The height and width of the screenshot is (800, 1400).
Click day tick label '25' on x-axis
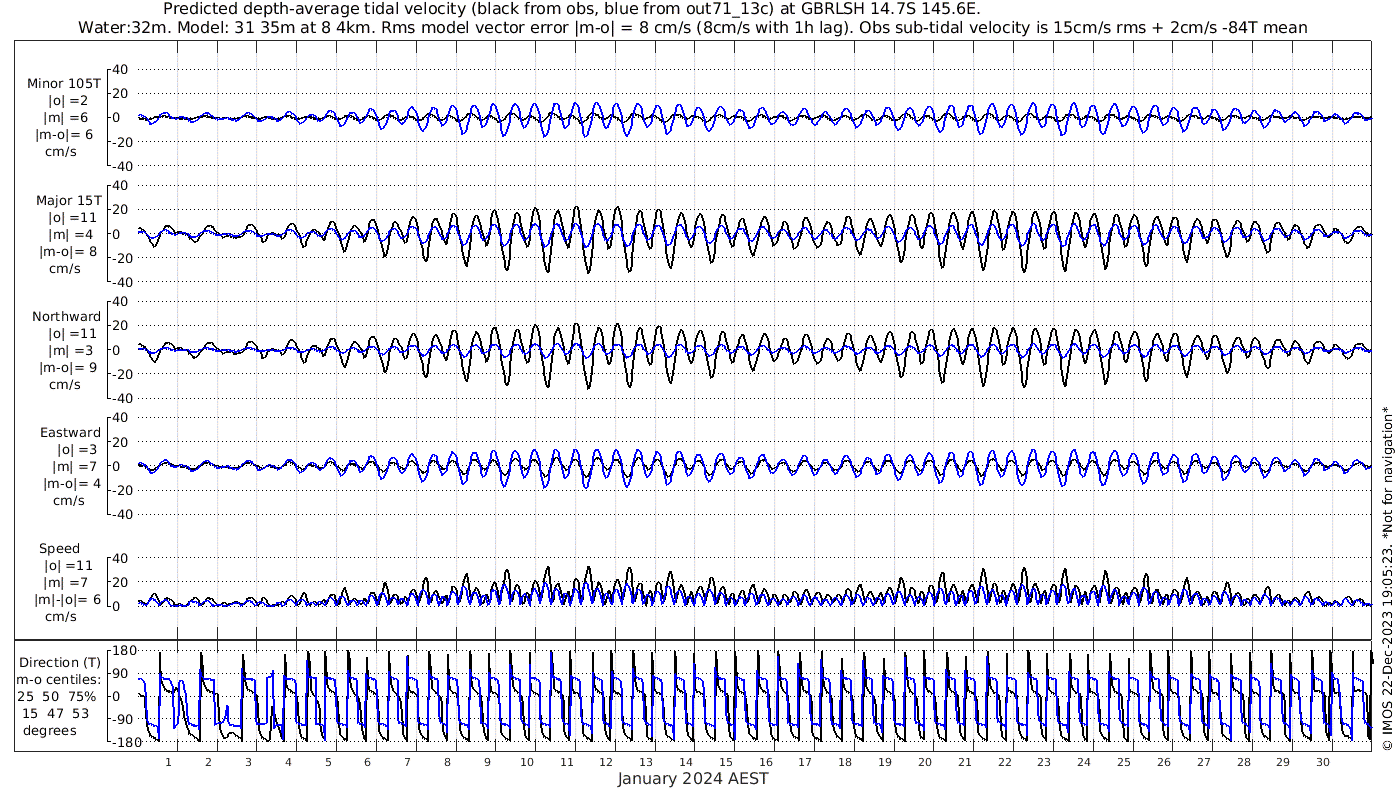[1123, 761]
